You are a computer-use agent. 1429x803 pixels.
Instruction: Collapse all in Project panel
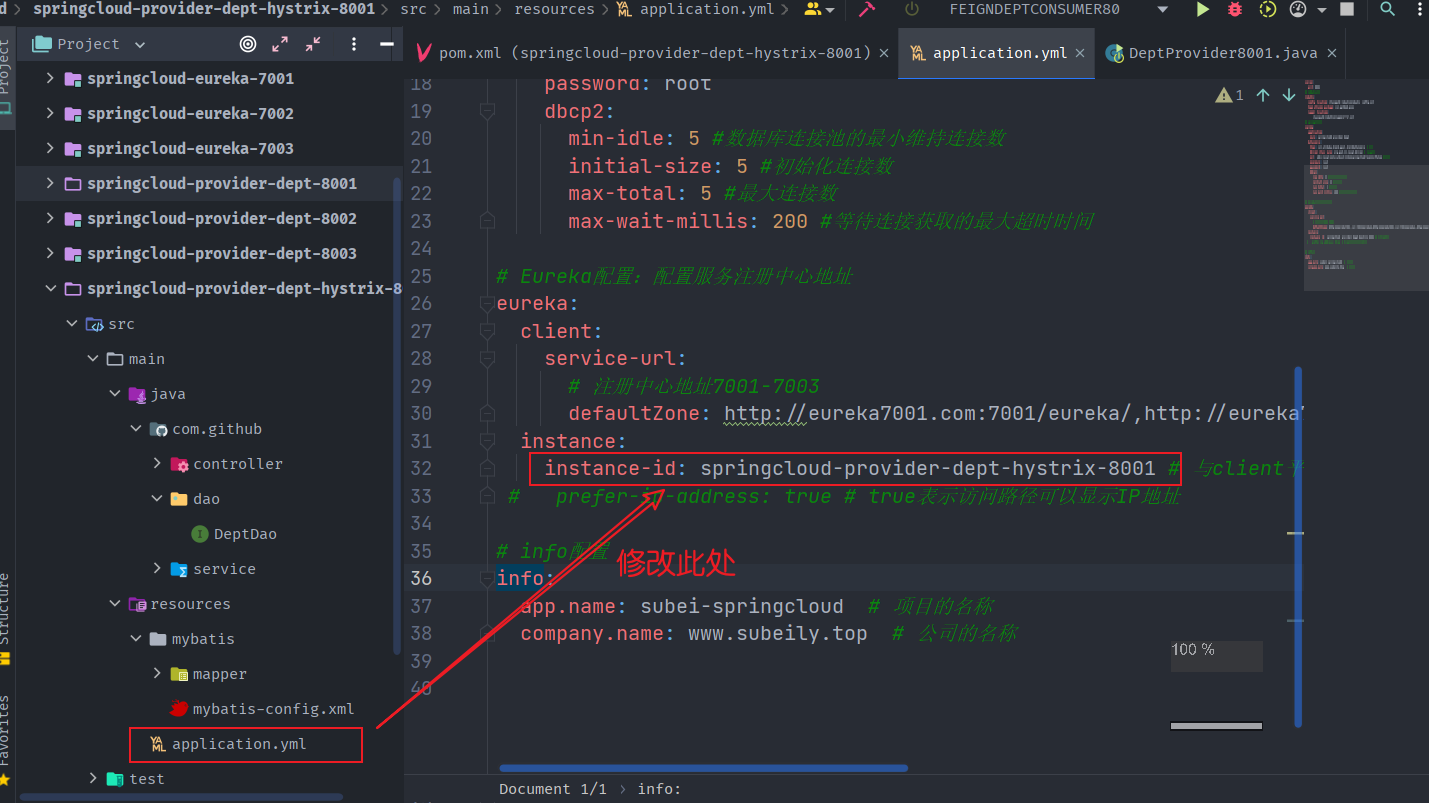pos(313,44)
